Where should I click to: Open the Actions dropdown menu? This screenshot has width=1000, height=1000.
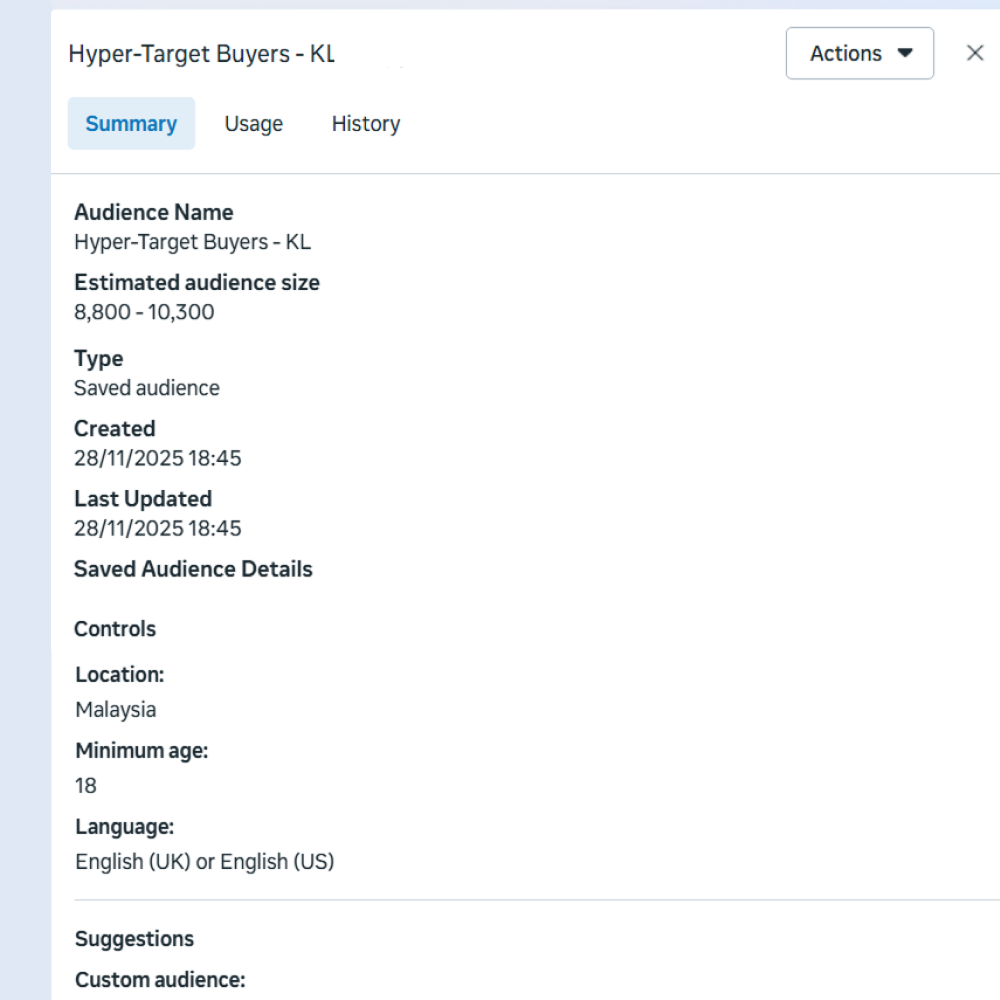858,53
